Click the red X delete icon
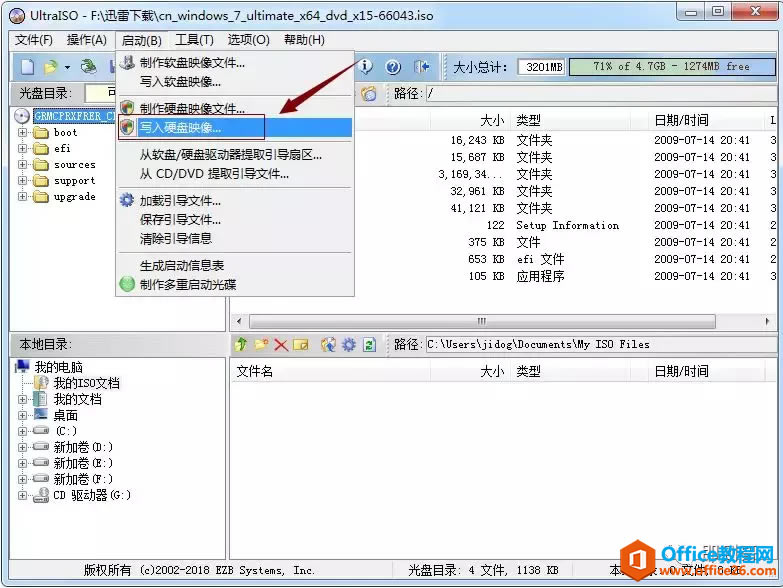This screenshot has width=783, height=588. click(281, 344)
